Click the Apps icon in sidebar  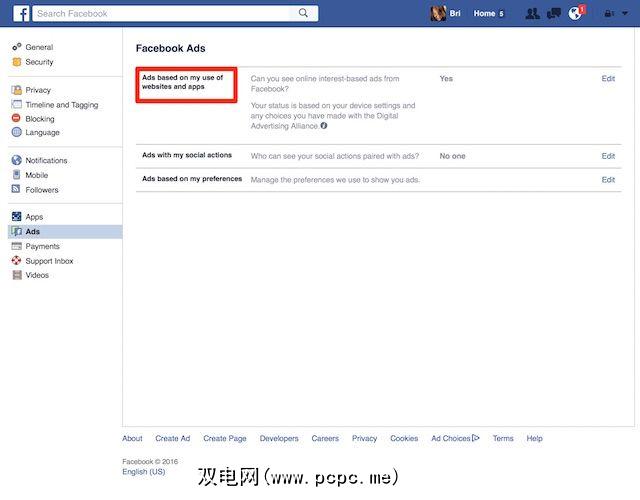coord(16,216)
